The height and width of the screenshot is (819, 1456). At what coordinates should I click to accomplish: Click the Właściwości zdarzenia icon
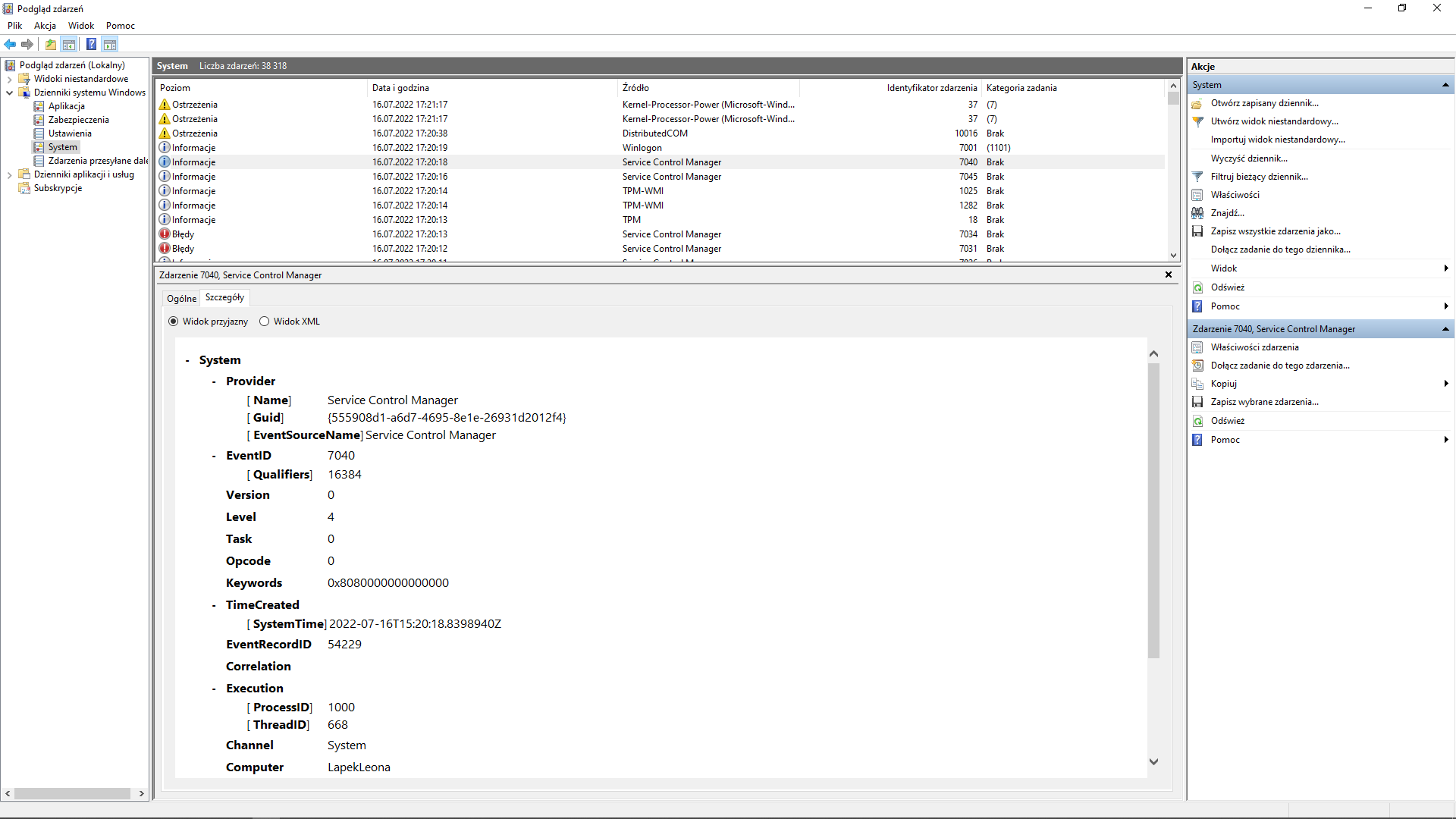coord(1197,347)
